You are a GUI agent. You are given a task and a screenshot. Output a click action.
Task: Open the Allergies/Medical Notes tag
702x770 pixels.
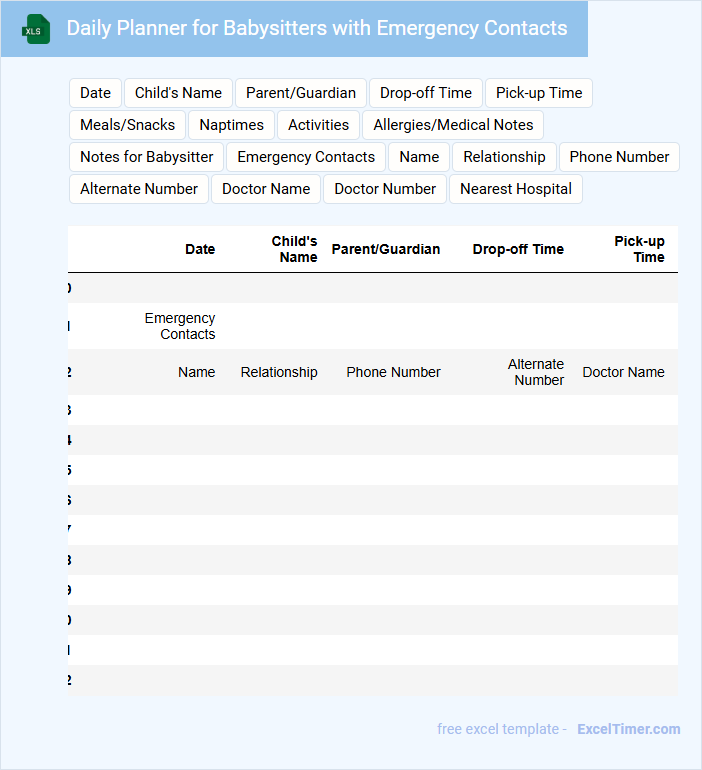coord(453,125)
